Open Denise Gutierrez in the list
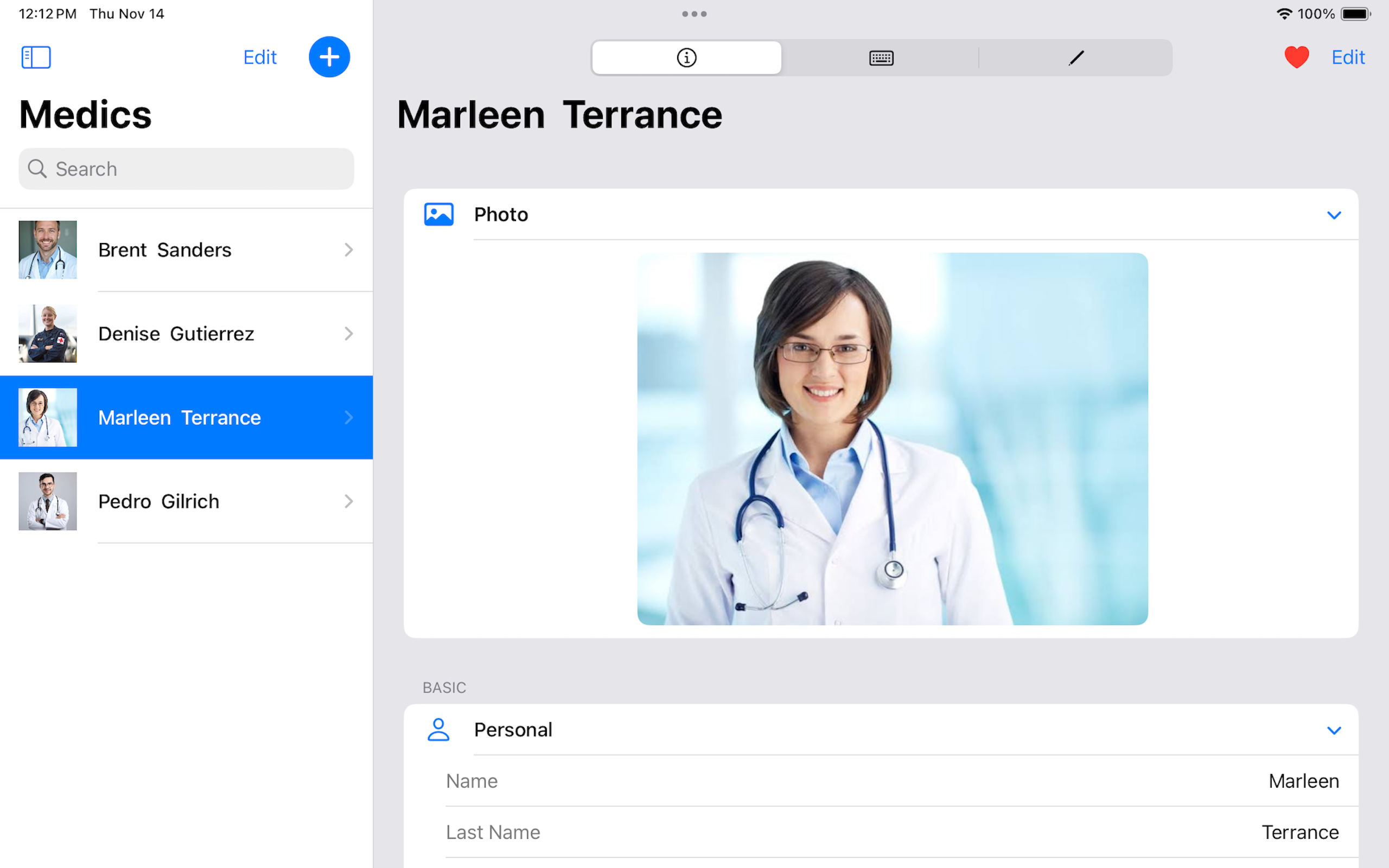This screenshot has height=868, width=1389. (187, 334)
